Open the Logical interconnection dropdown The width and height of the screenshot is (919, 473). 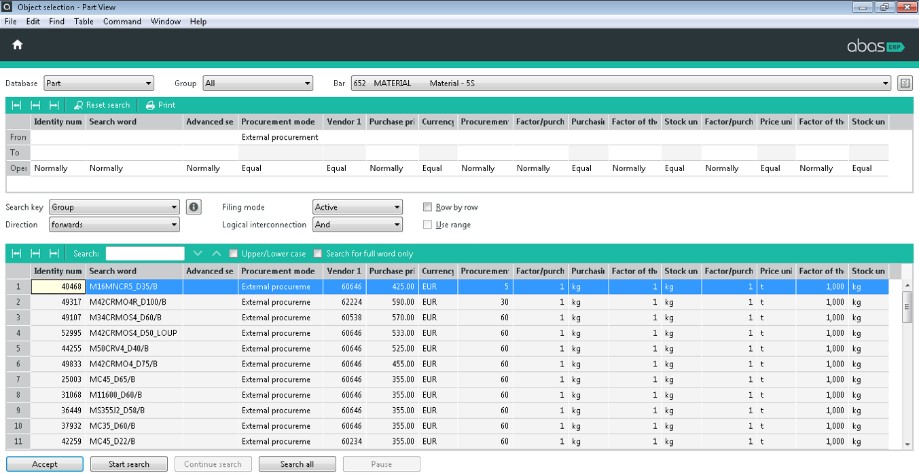[358, 224]
